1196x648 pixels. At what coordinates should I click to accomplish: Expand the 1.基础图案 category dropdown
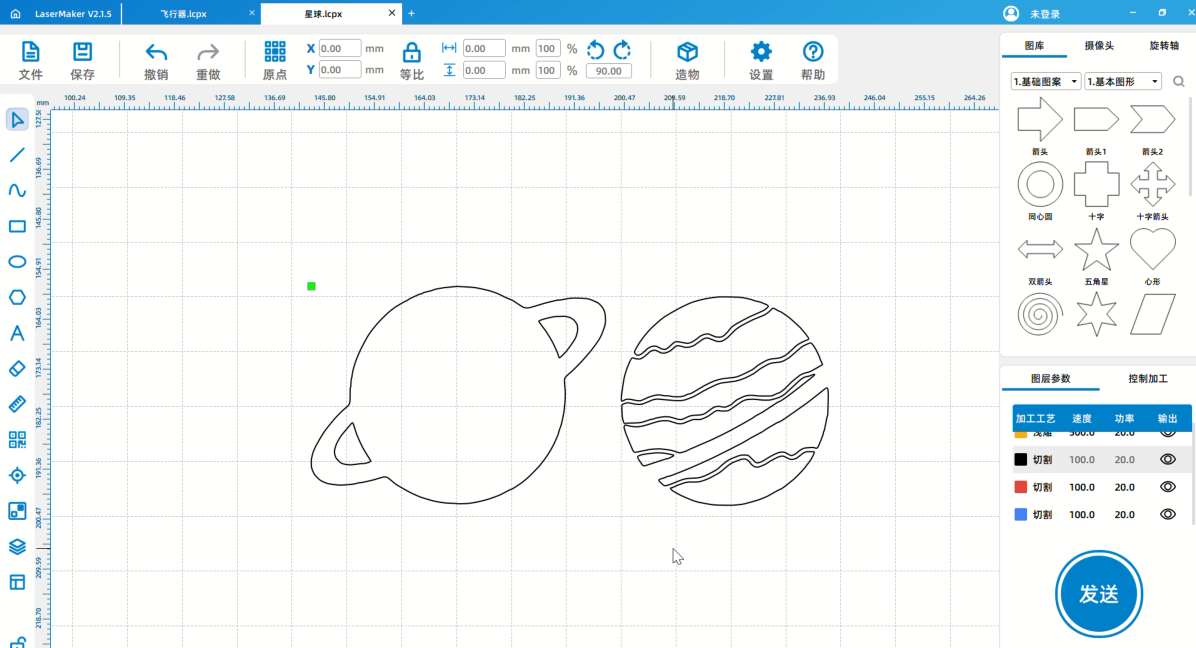1046,82
